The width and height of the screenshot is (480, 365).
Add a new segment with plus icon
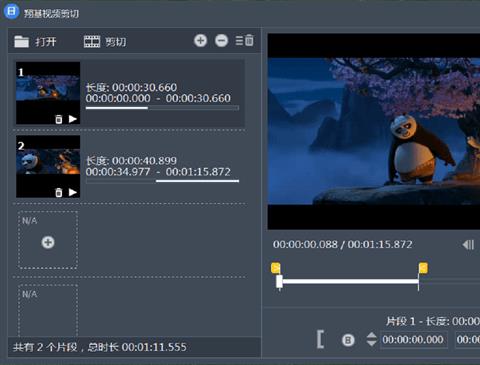[x=200, y=41]
